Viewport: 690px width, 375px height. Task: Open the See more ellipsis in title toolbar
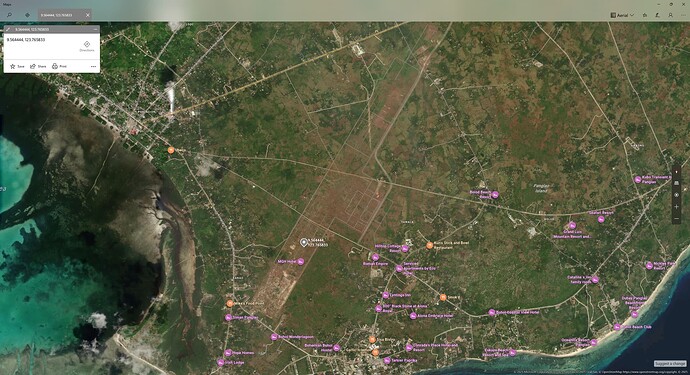click(683, 15)
